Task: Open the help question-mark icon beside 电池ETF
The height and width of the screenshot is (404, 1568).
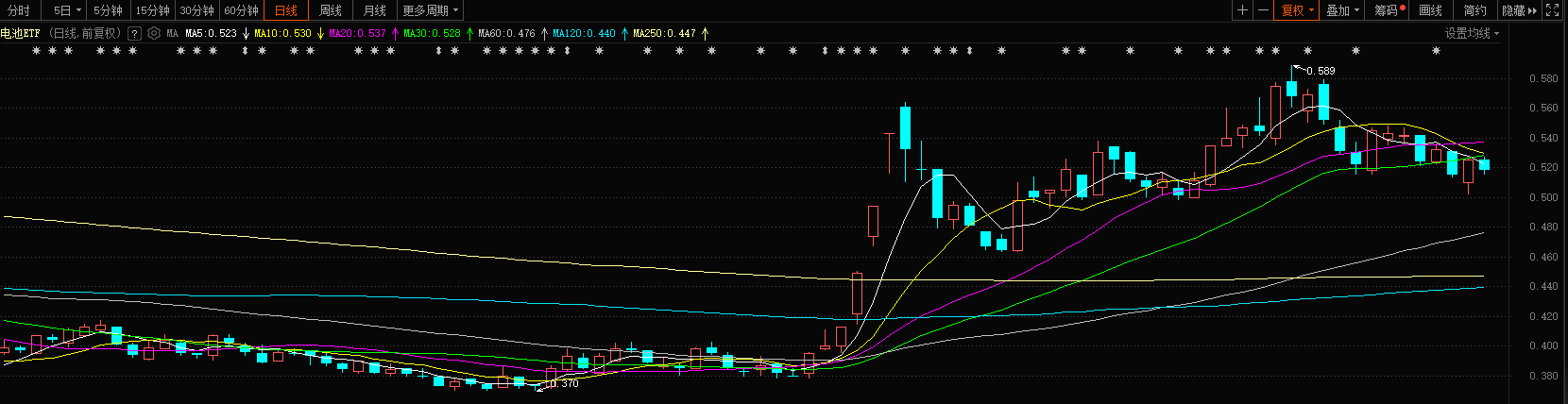Action: pyautogui.click(x=134, y=33)
